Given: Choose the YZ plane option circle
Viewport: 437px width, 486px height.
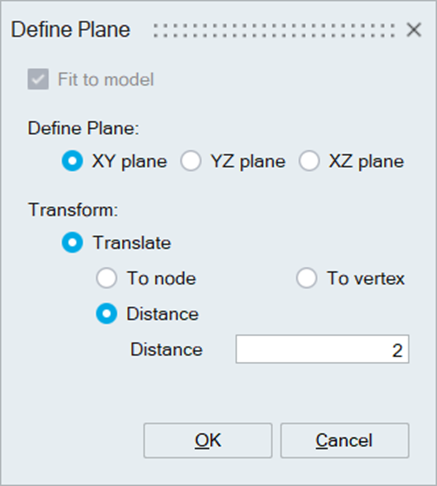Looking at the screenshot, I should point(191,161).
